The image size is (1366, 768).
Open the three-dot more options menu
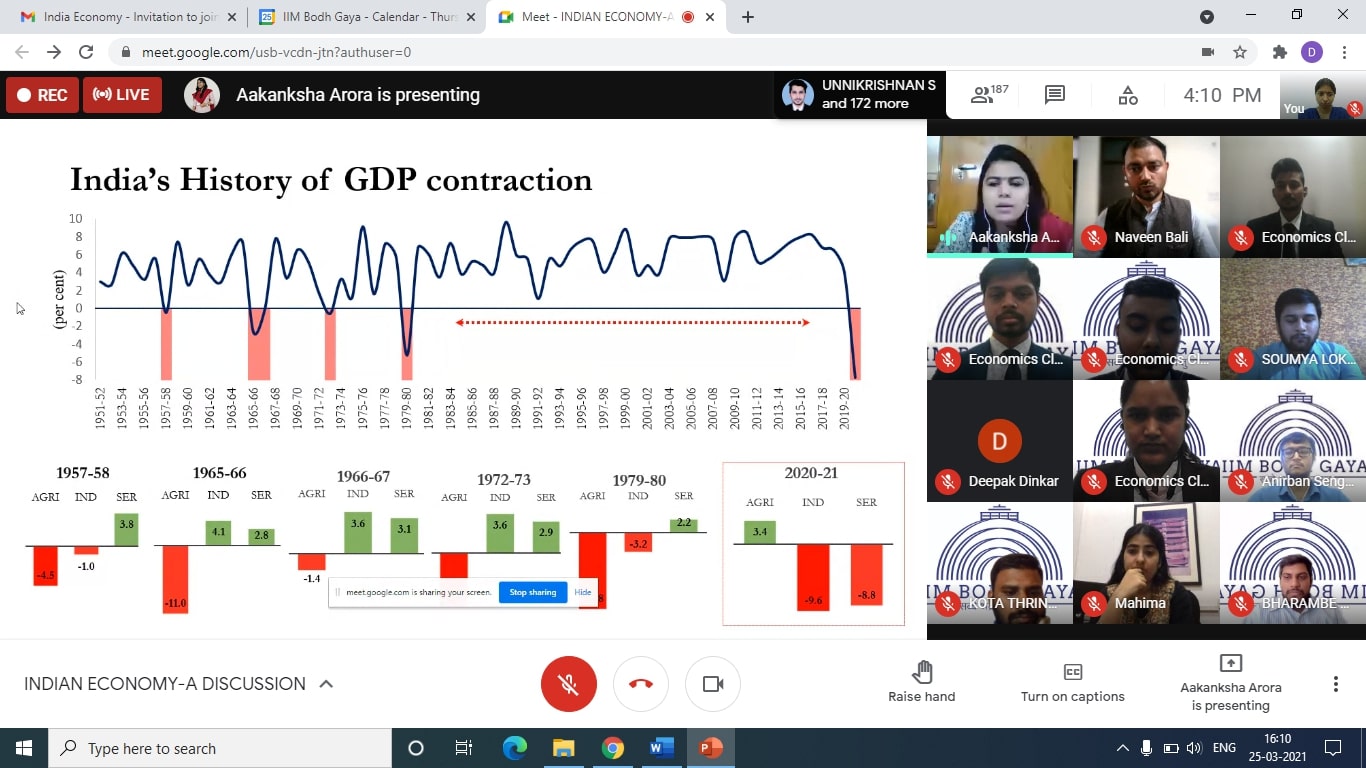(1335, 684)
